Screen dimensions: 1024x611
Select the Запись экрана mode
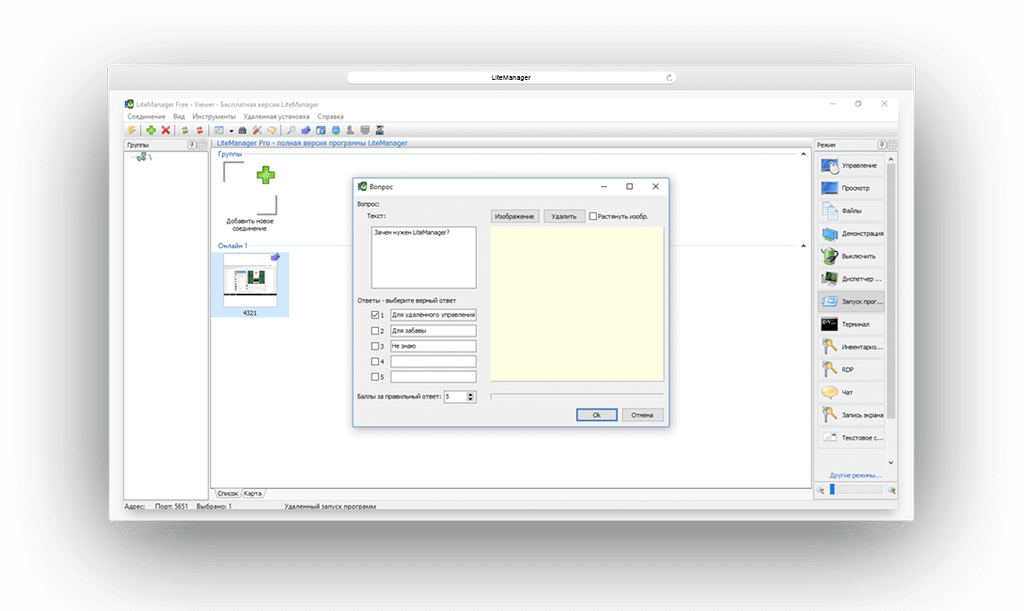[852, 415]
